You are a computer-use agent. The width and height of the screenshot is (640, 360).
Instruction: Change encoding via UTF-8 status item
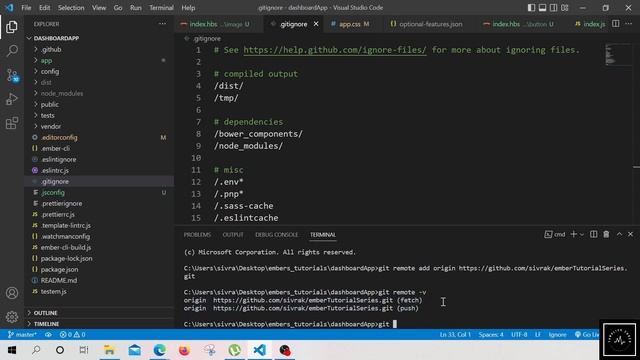coord(519,335)
